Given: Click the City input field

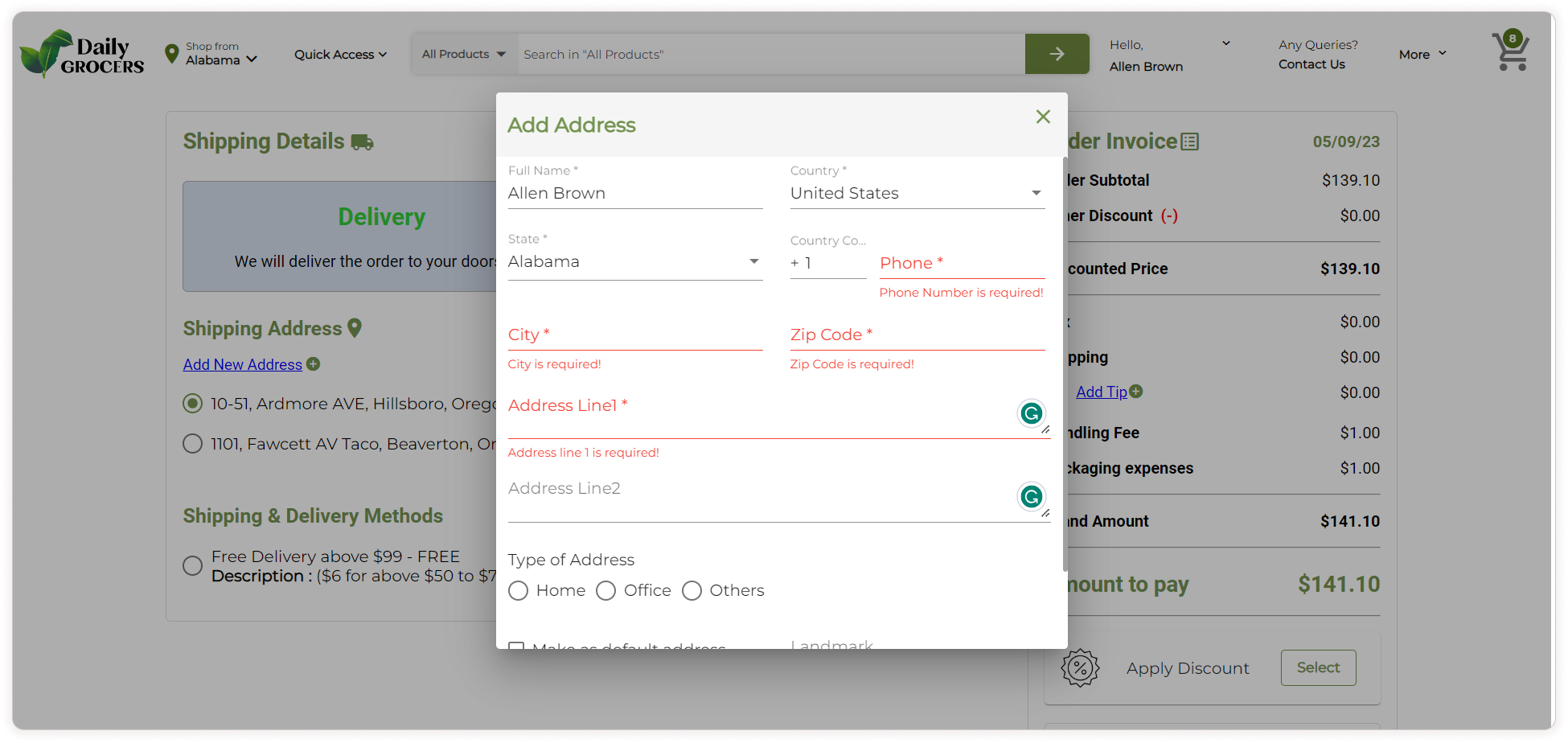Looking at the screenshot, I should (x=634, y=335).
